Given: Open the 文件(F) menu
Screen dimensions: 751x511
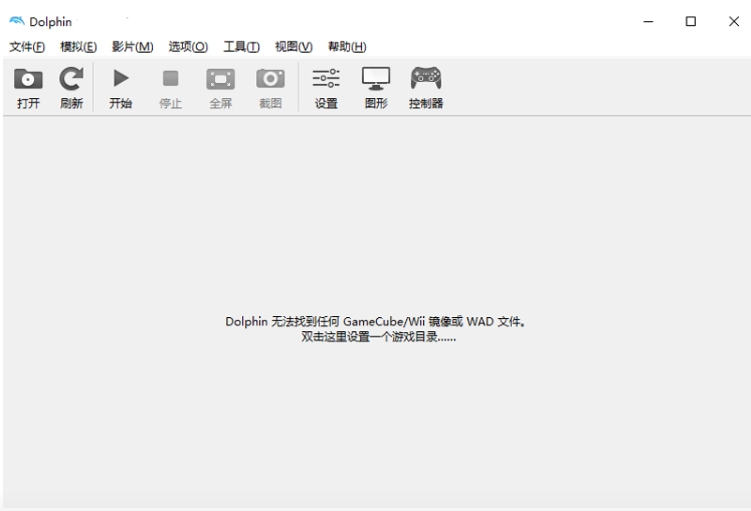Looking at the screenshot, I should (x=27, y=47).
